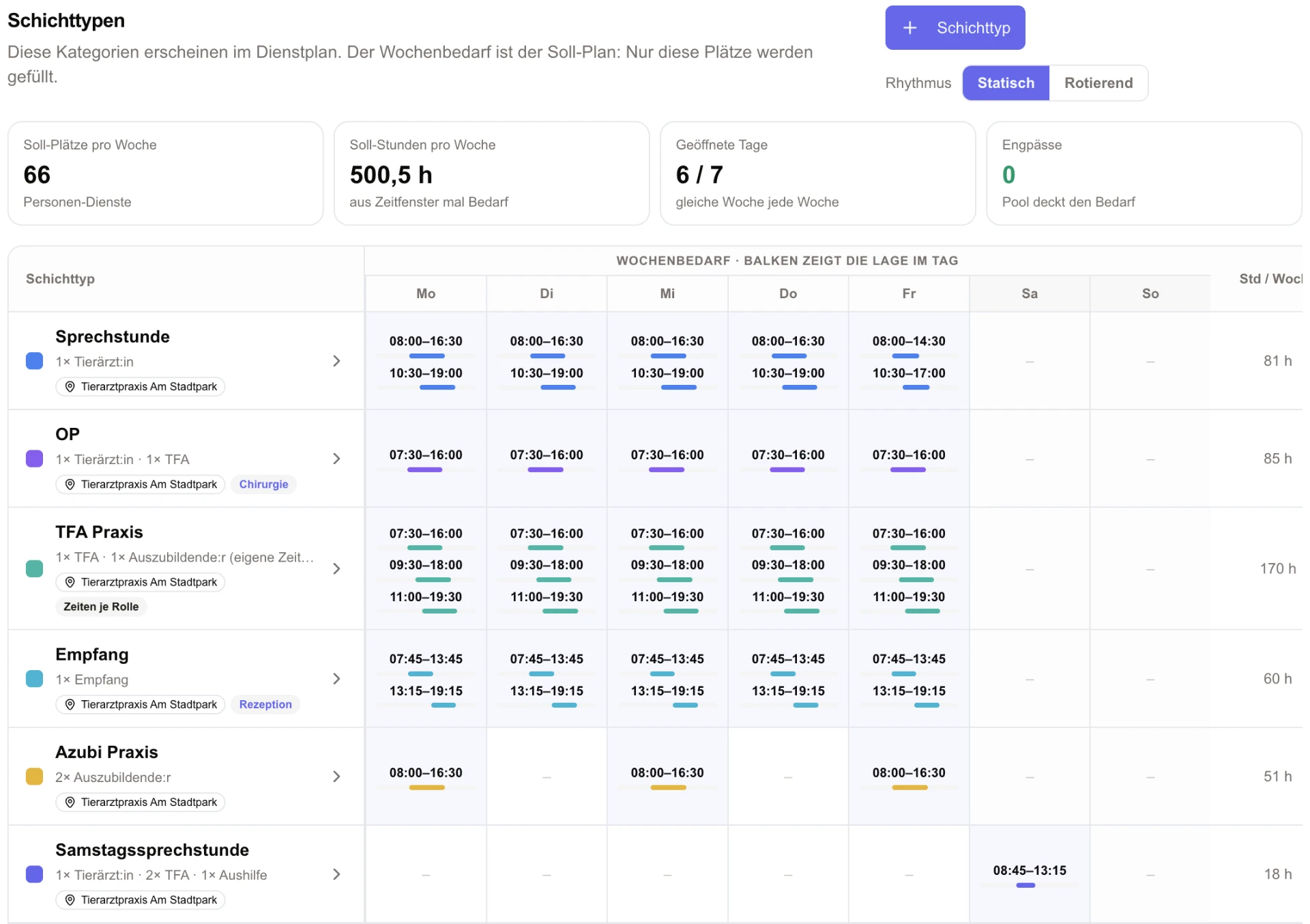Click the location pin in Samstagssprechstunde row
This screenshot has width=1310, height=924.
[70, 900]
